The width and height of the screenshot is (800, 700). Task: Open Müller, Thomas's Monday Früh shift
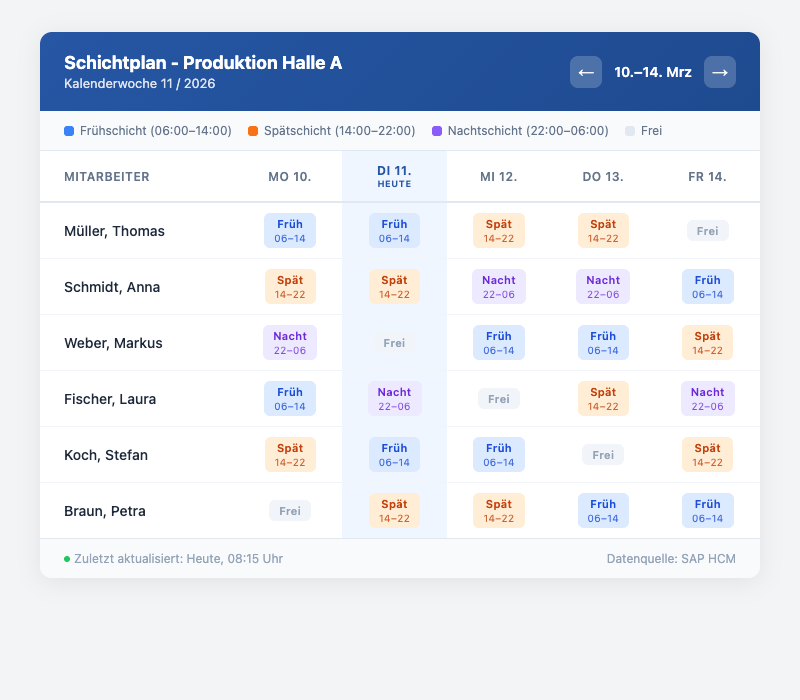(290, 231)
